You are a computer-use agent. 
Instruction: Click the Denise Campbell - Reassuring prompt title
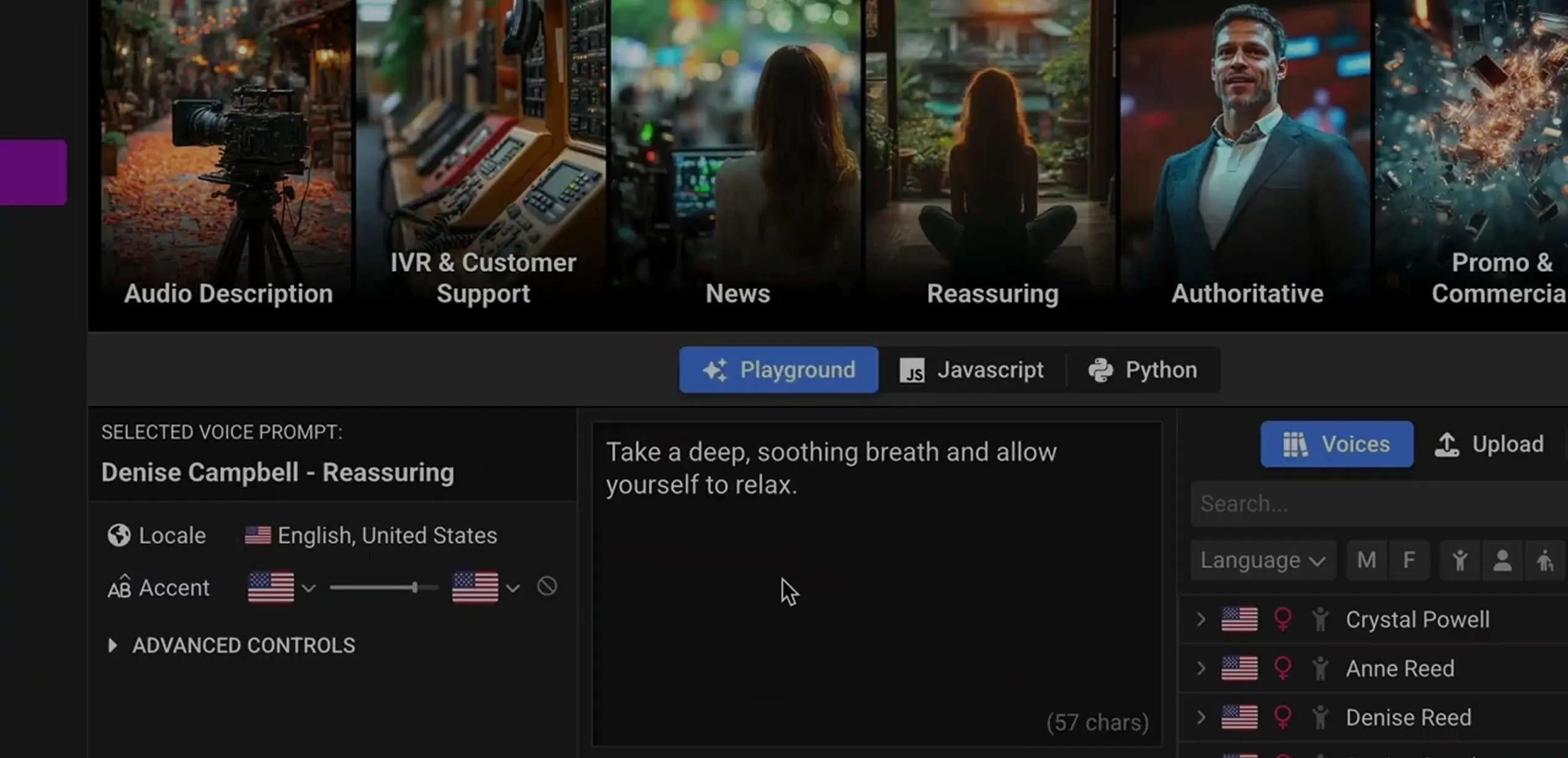coord(277,472)
